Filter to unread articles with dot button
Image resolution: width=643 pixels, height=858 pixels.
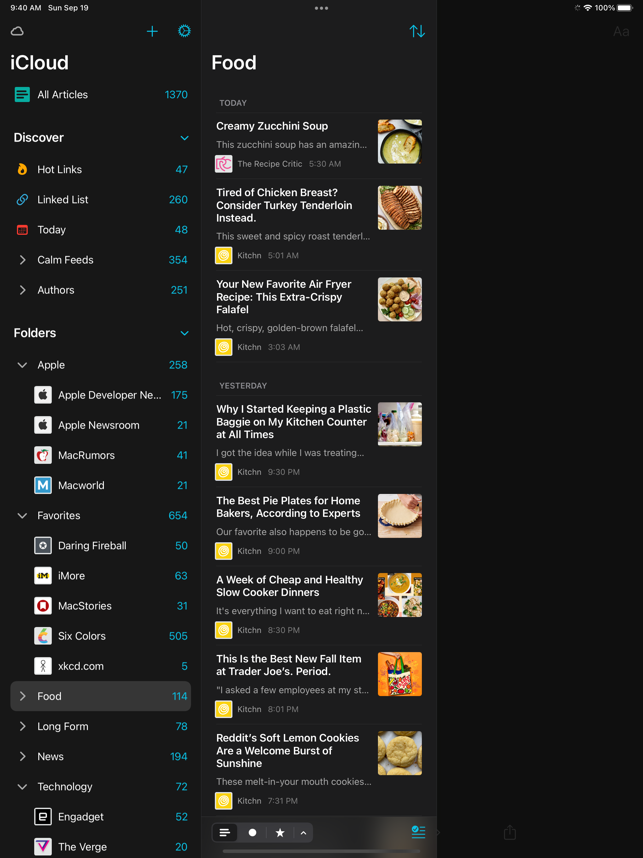point(252,832)
